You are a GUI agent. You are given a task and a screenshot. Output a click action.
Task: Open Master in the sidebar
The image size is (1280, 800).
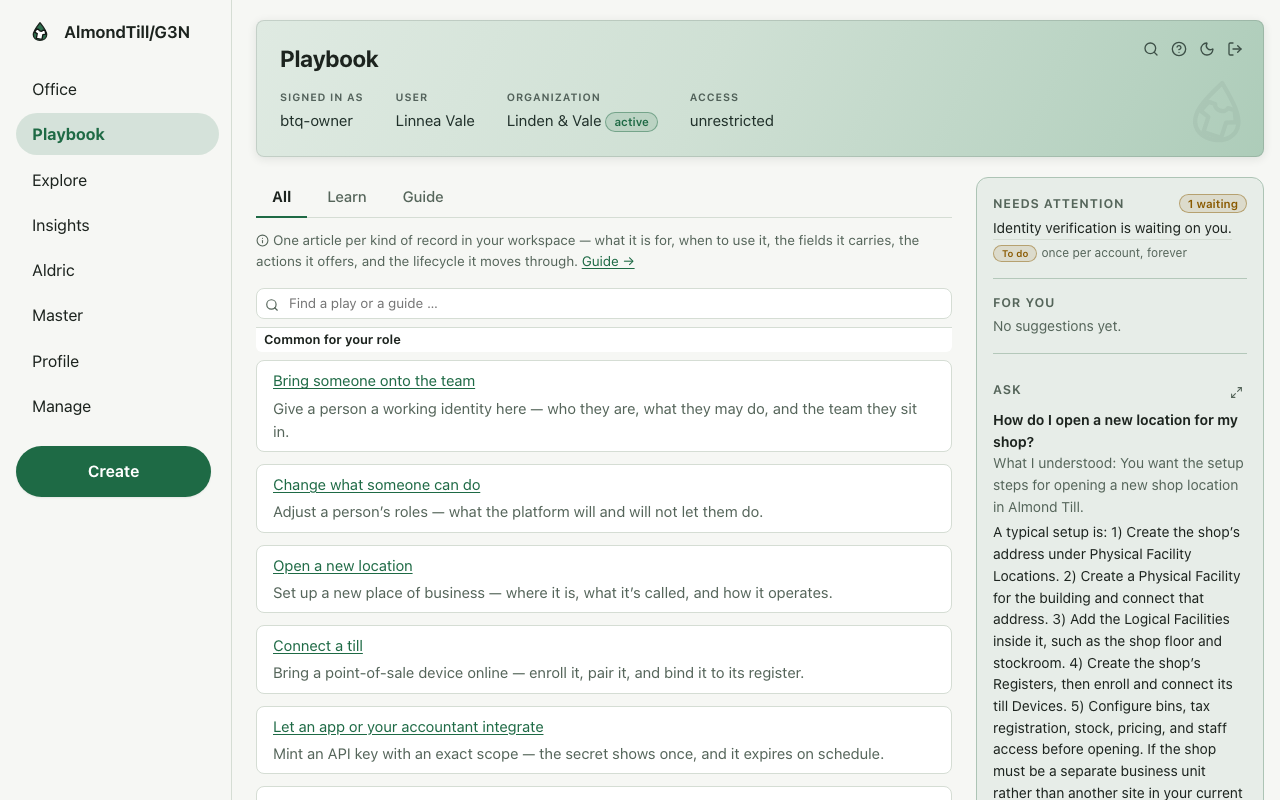tap(117, 315)
